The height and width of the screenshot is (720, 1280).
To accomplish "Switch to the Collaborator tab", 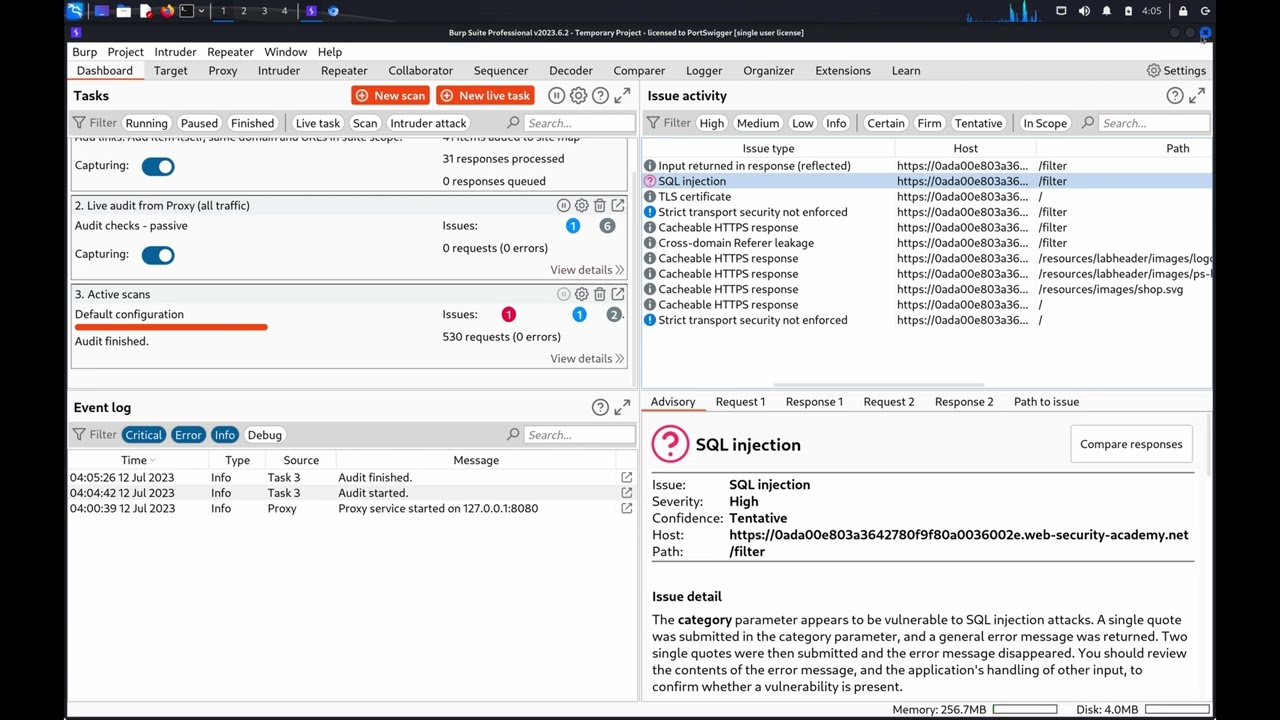I will 421,71.
